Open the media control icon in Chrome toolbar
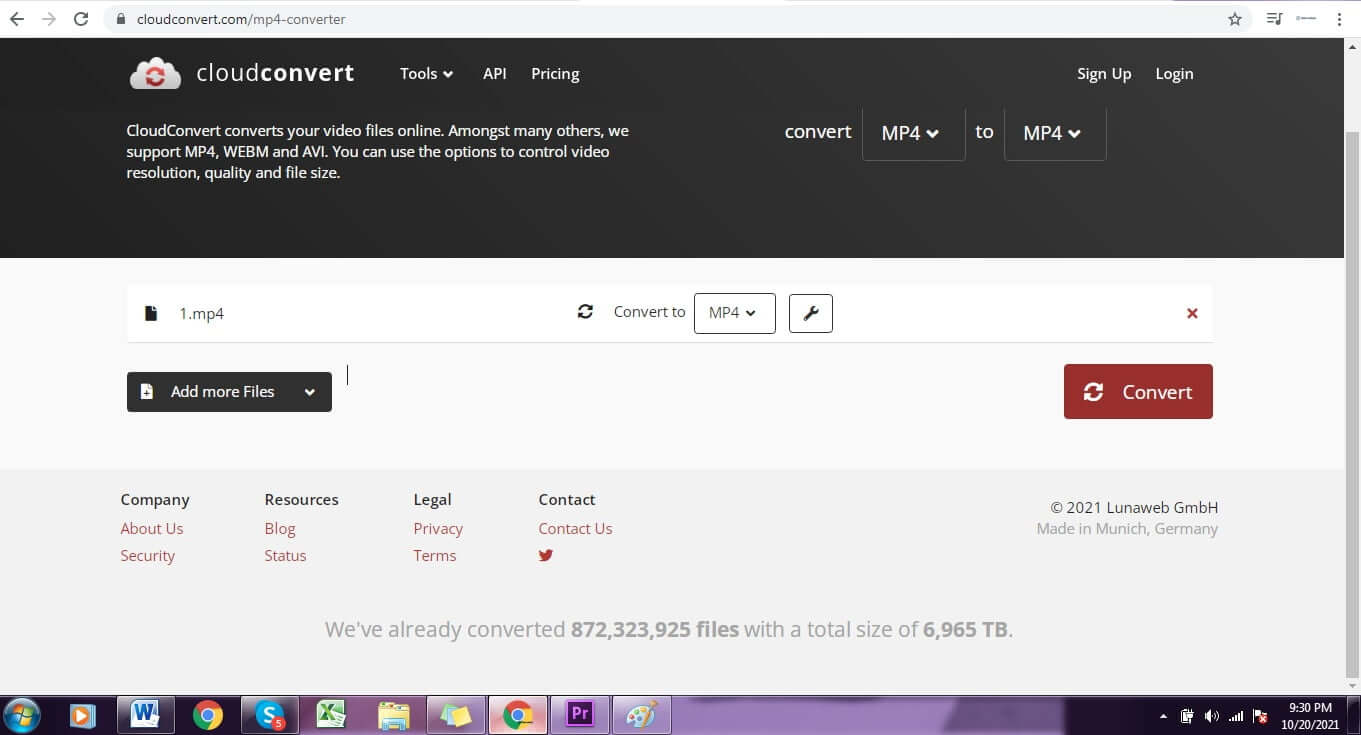 pyautogui.click(x=1275, y=19)
